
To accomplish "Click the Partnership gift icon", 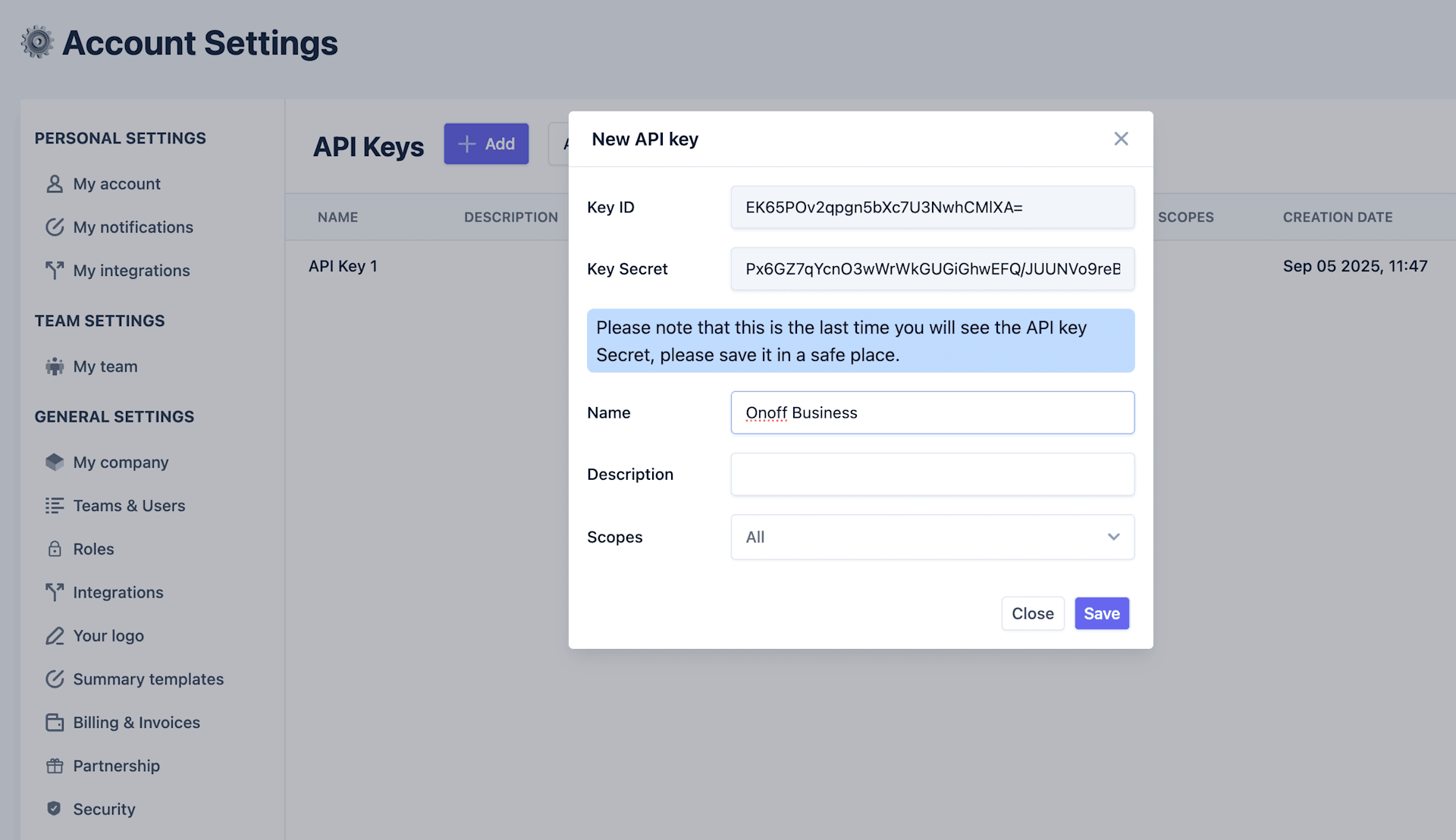I will pyautogui.click(x=55, y=766).
